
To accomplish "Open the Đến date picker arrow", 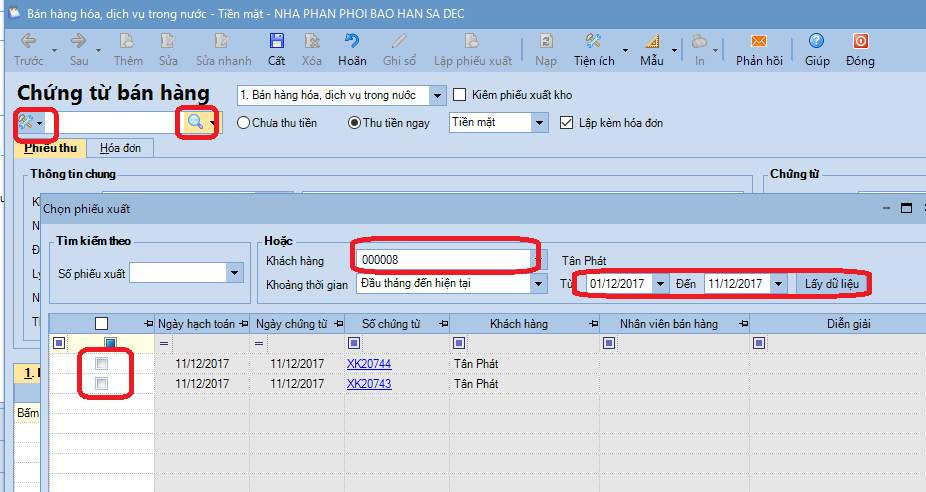I will [778, 284].
